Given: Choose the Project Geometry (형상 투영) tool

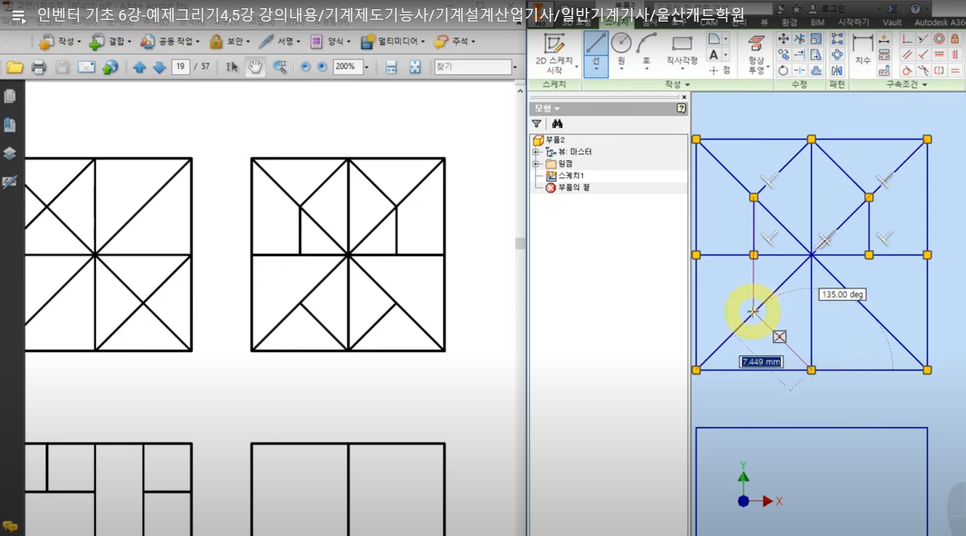Looking at the screenshot, I should [x=756, y=54].
